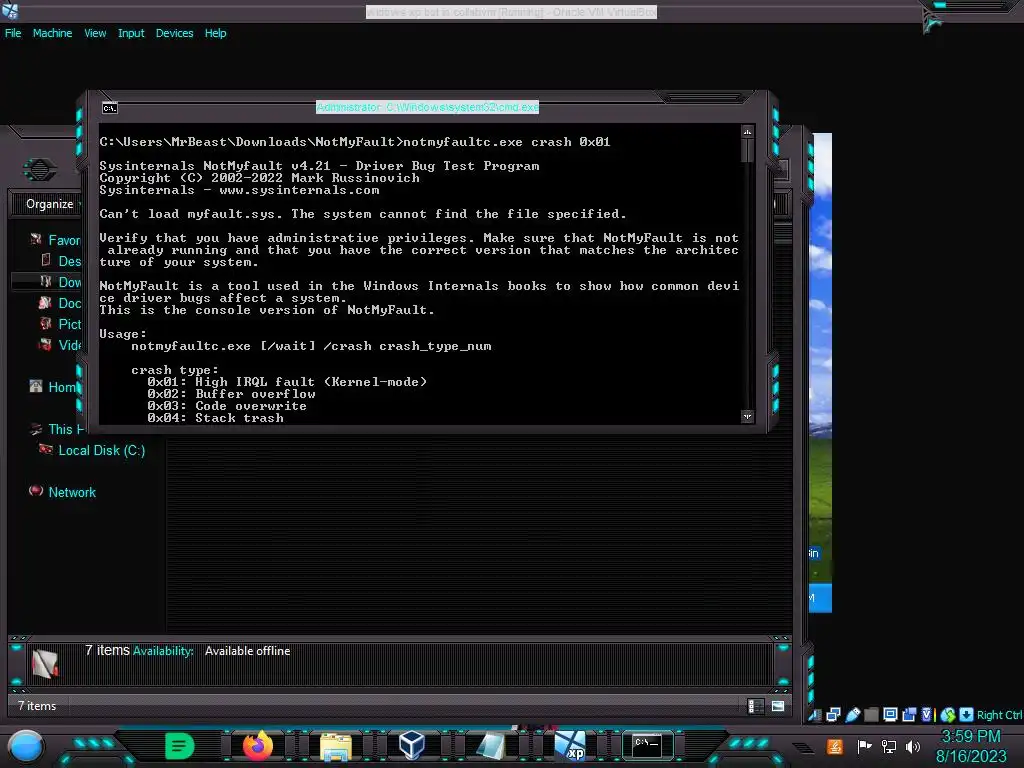Screen dimensions: 1024x768
Task: Click the Network icon in Explorer sidebar
Action: (x=36, y=491)
